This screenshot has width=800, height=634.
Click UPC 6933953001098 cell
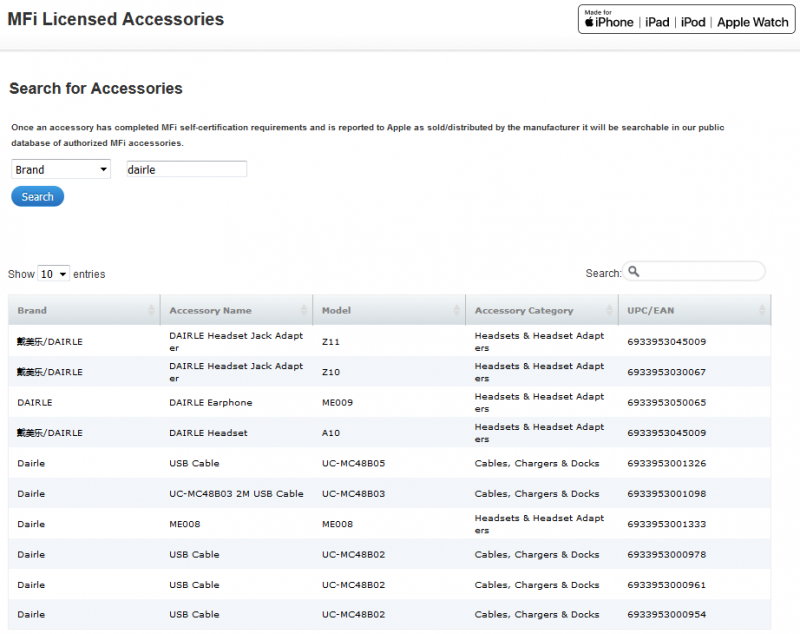[666, 494]
